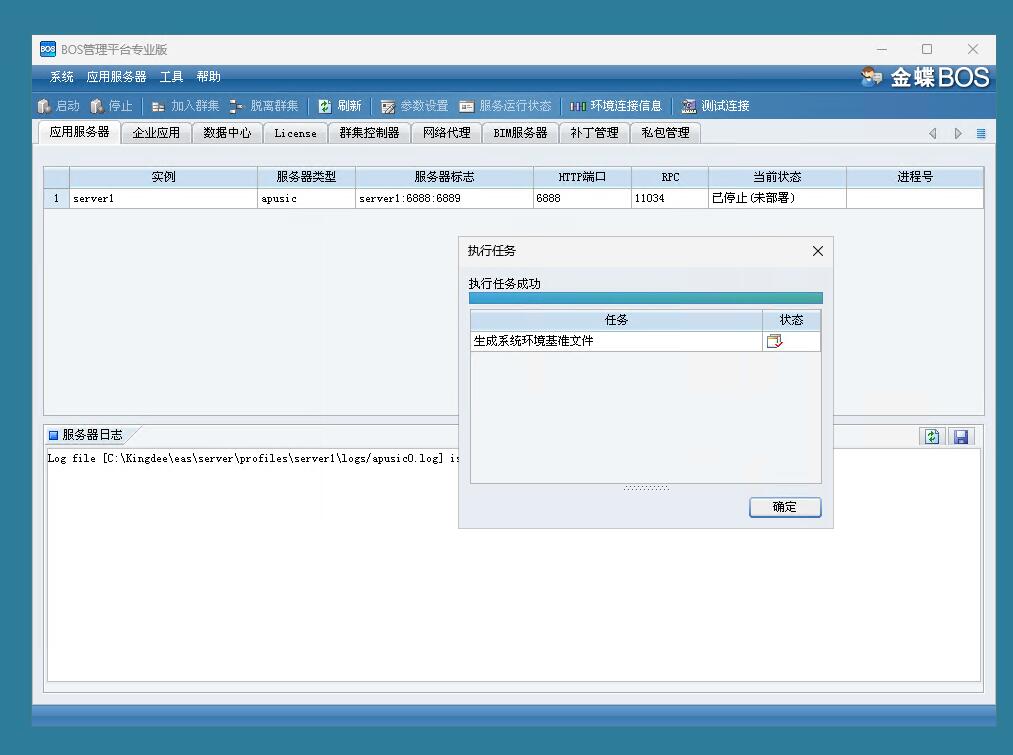This screenshot has height=755, width=1013.
Task: Click the RPC column header
Action: click(670, 177)
